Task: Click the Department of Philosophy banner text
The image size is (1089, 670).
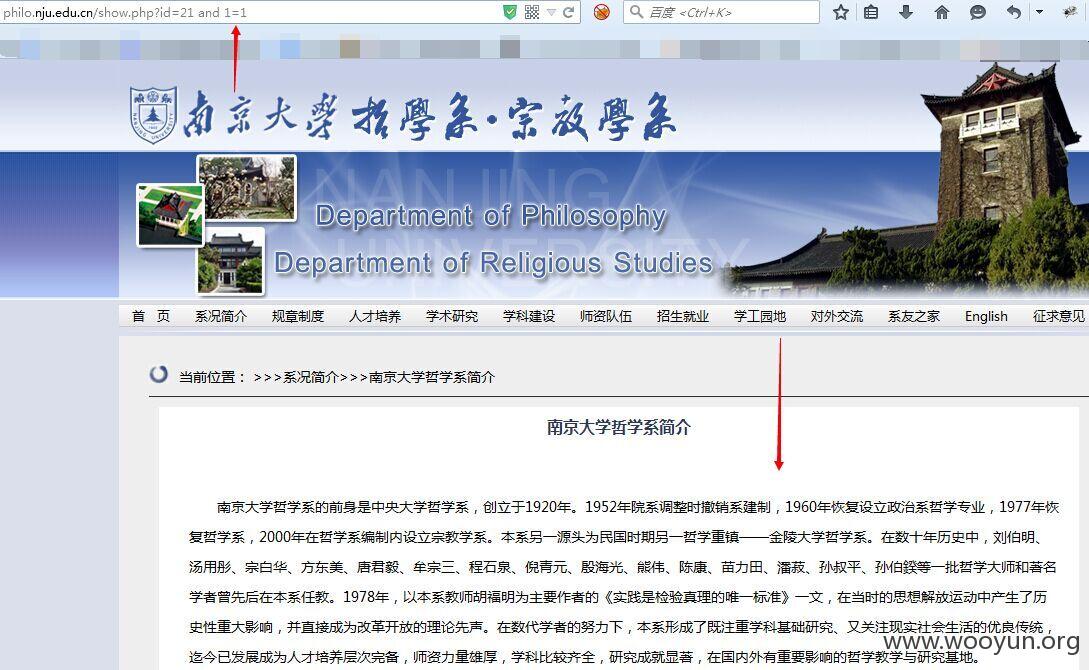Action: (x=491, y=216)
